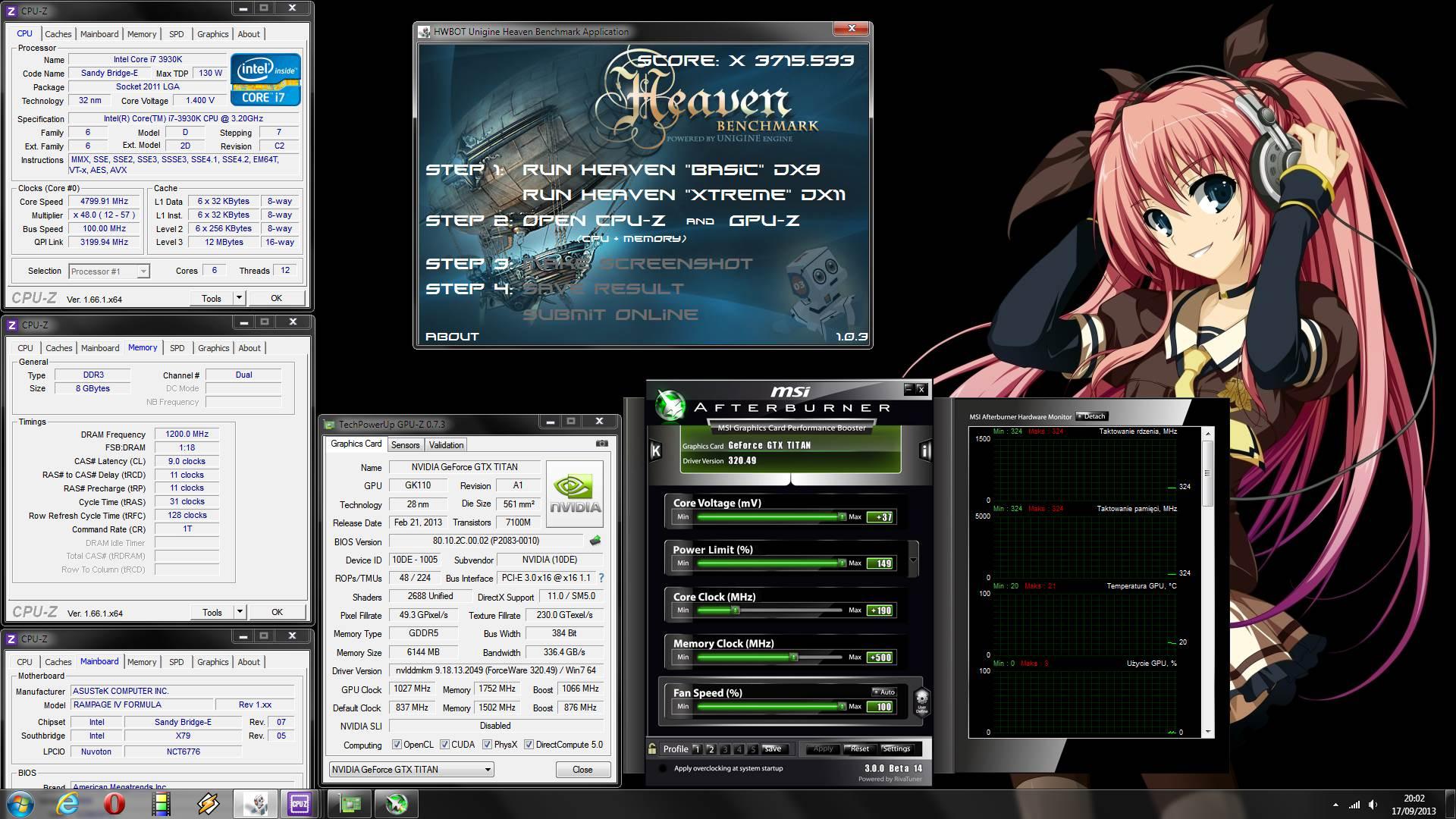This screenshot has height=819, width=1456.
Task: Click OK in CPU-Z CPU window
Action: point(277,298)
